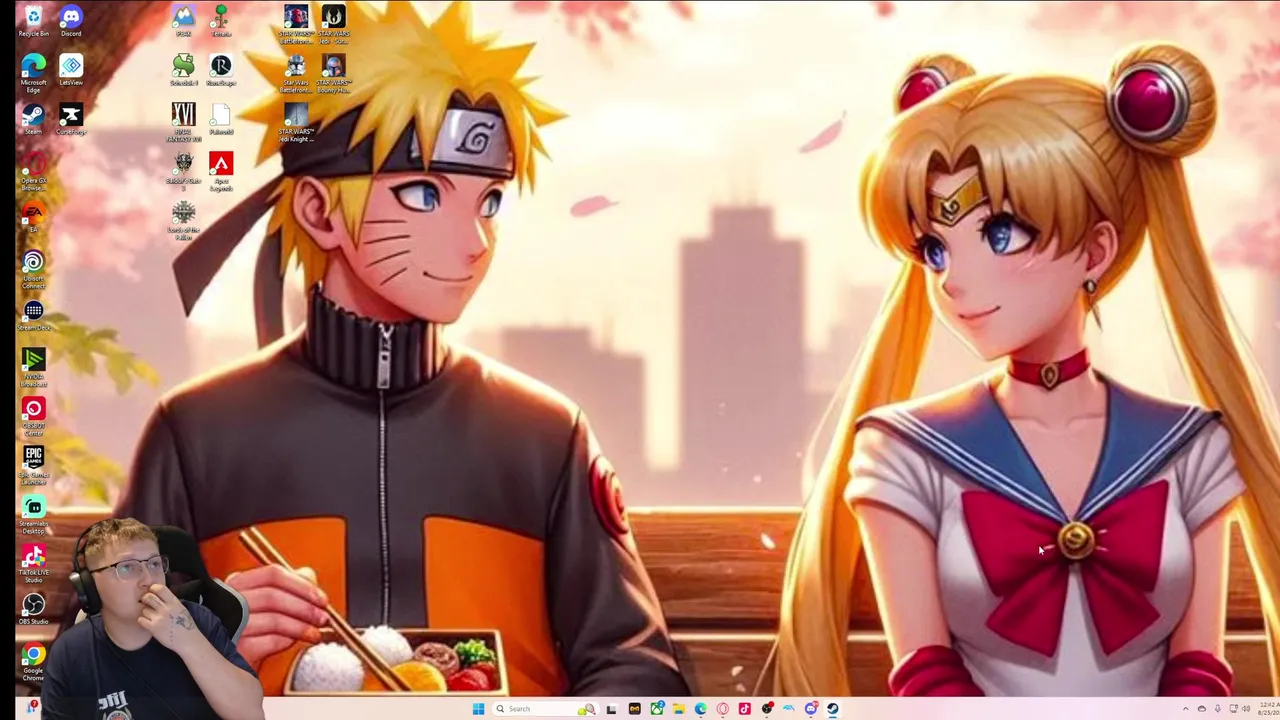
Task: Switch to Steam in the taskbar
Action: click(832, 709)
